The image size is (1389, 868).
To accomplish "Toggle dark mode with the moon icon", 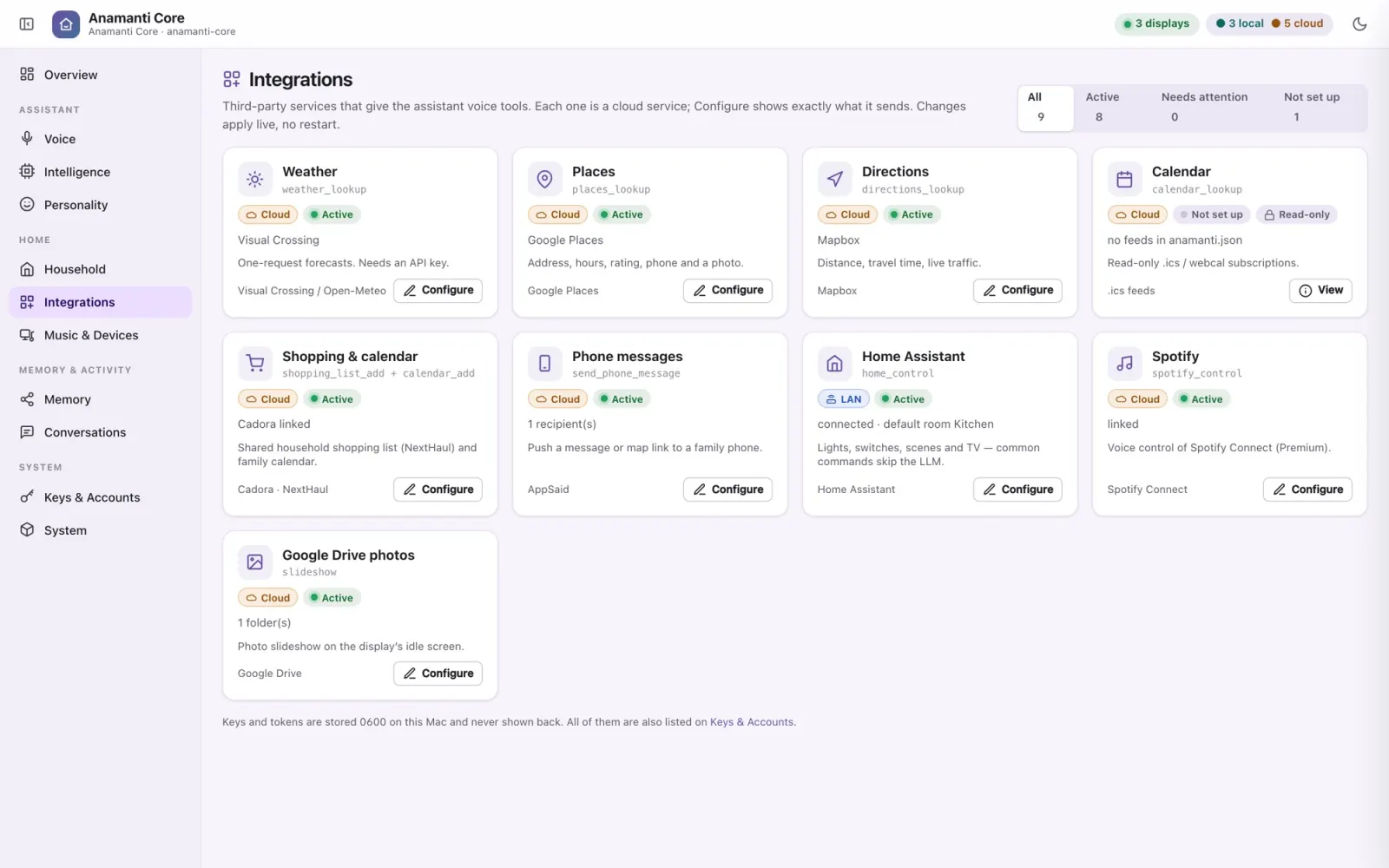I will (1359, 24).
